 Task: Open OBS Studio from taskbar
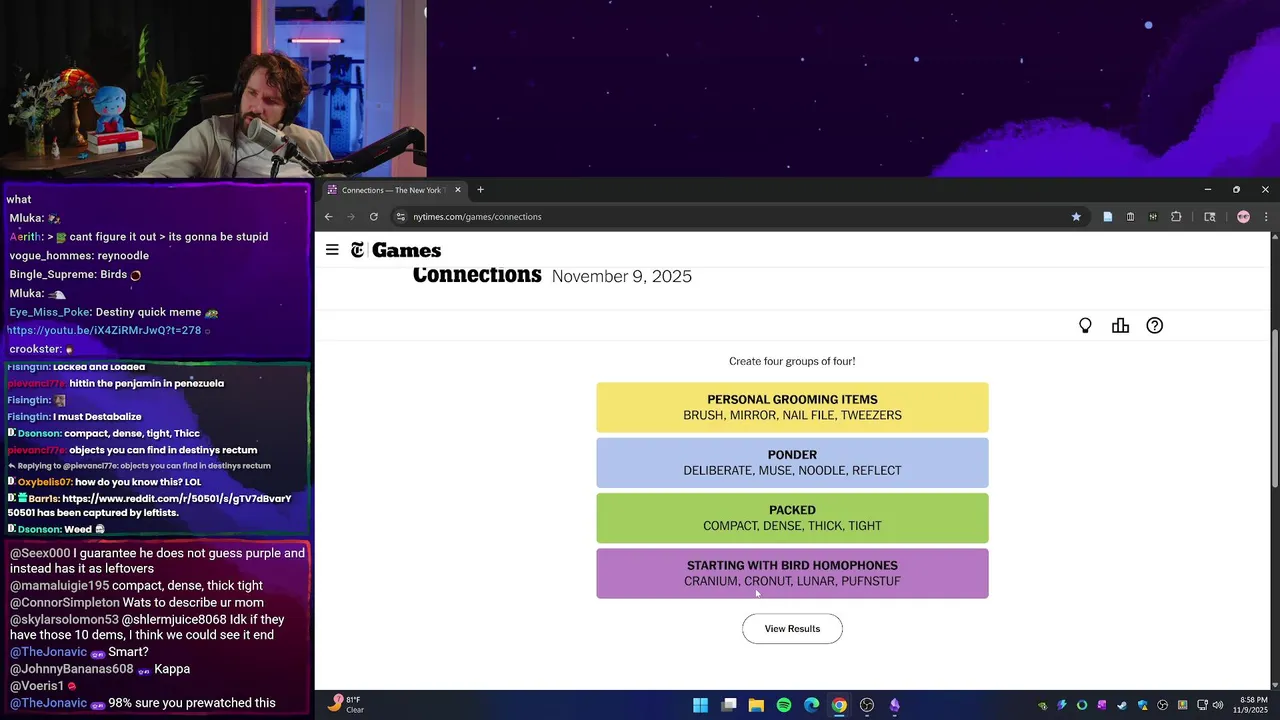[867, 705]
